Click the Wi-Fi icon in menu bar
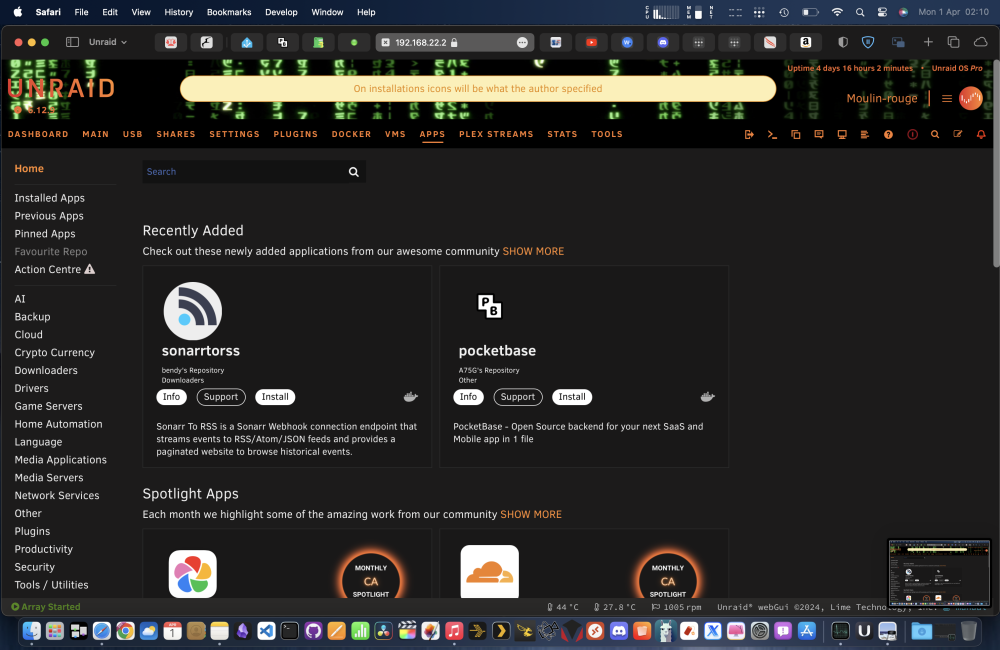Viewport: 1000px width, 650px height. (x=837, y=12)
